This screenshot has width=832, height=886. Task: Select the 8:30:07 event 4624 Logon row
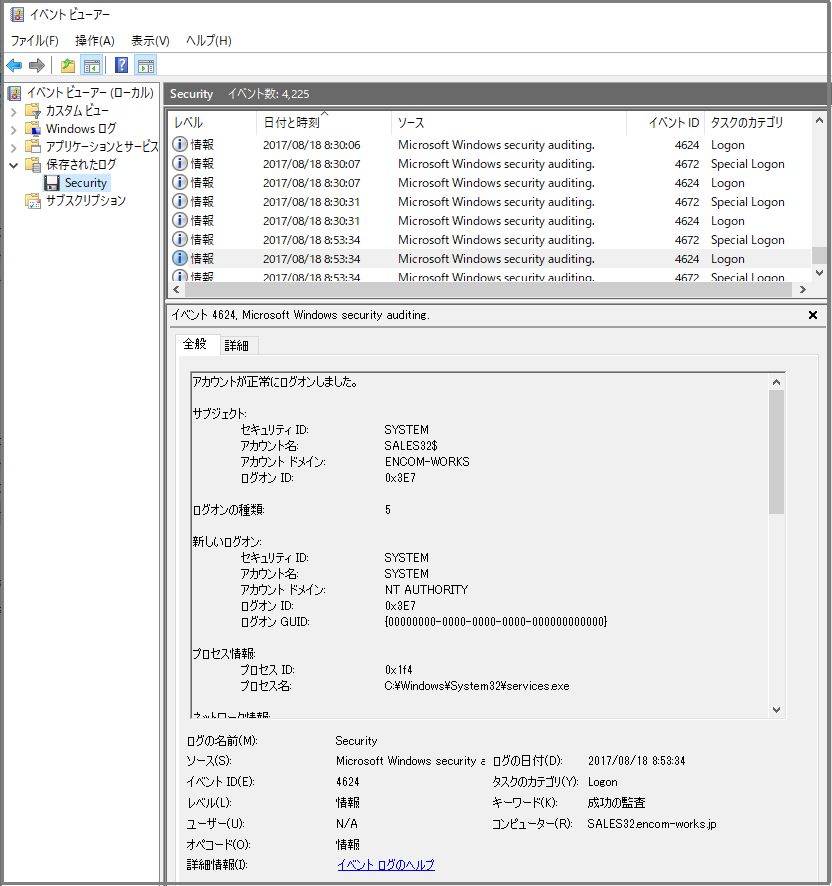pyautogui.click(x=490, y=183)
